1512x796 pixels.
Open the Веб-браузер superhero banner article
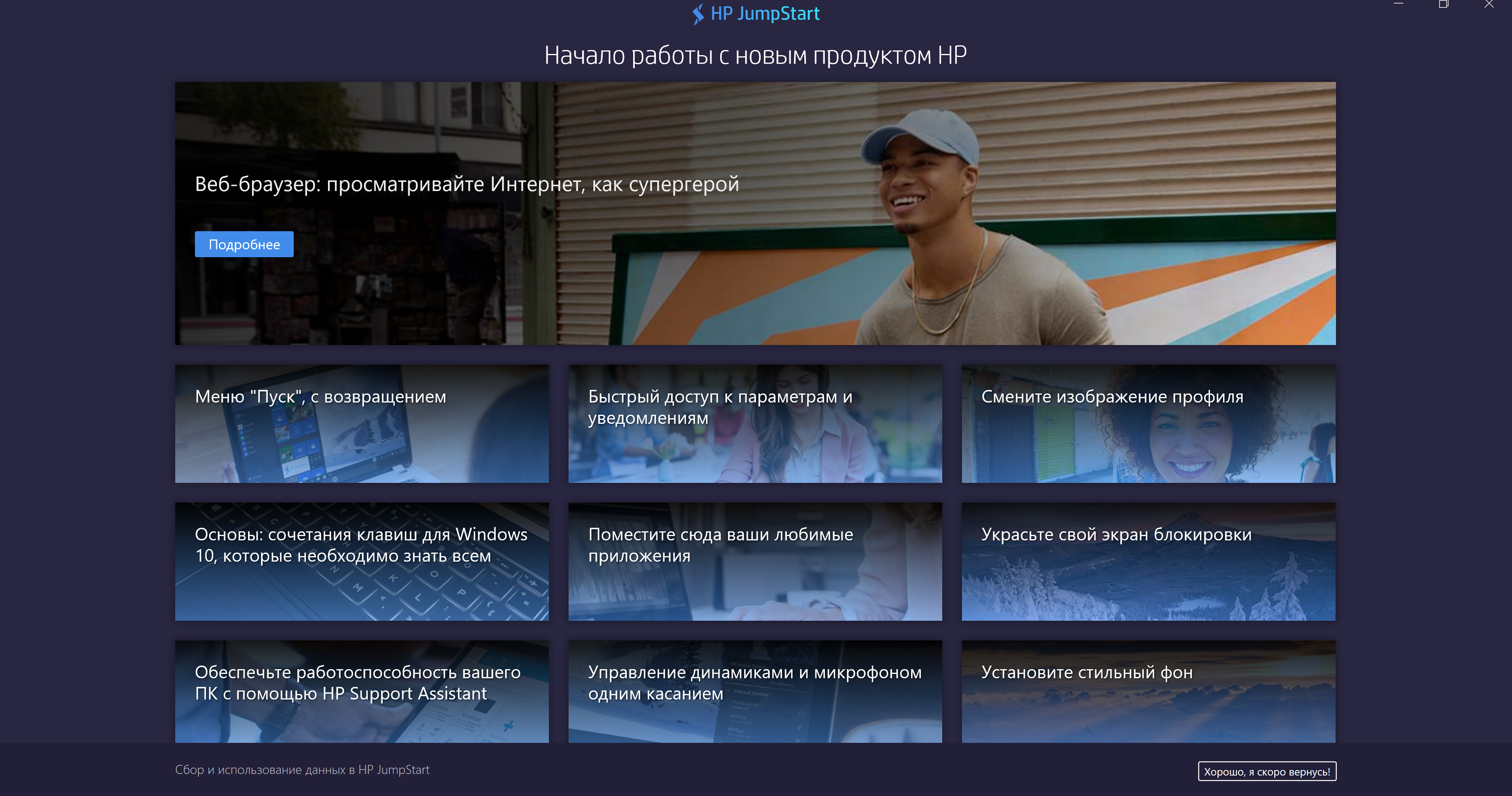click(x=755, y=213)
